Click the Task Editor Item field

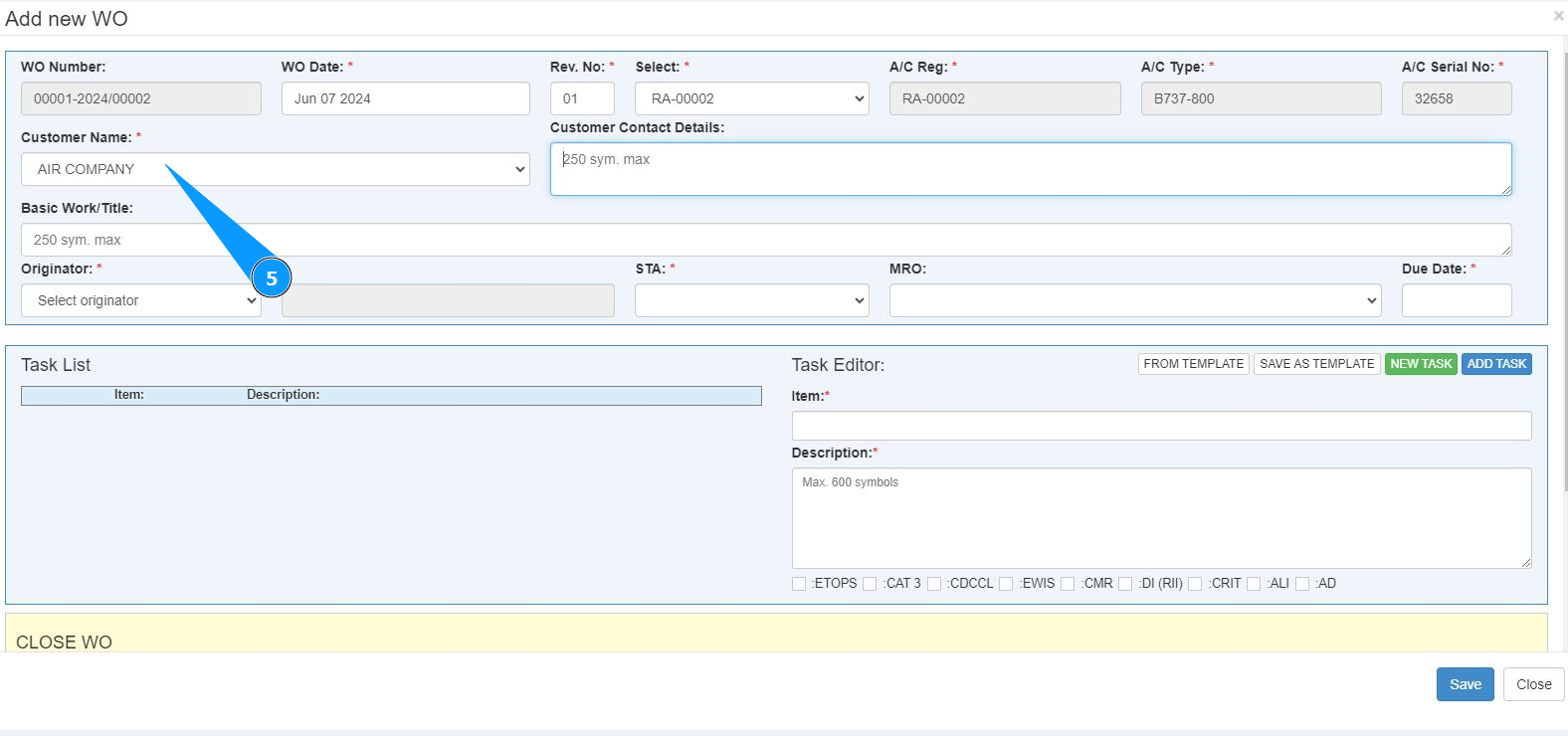tap(1162, 426)
